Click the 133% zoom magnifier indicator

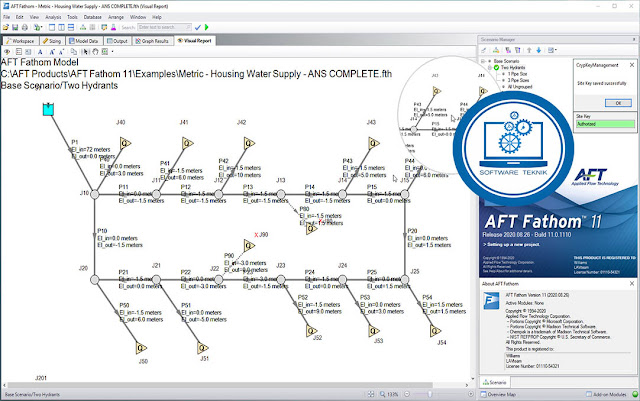(x=389, y=394)
